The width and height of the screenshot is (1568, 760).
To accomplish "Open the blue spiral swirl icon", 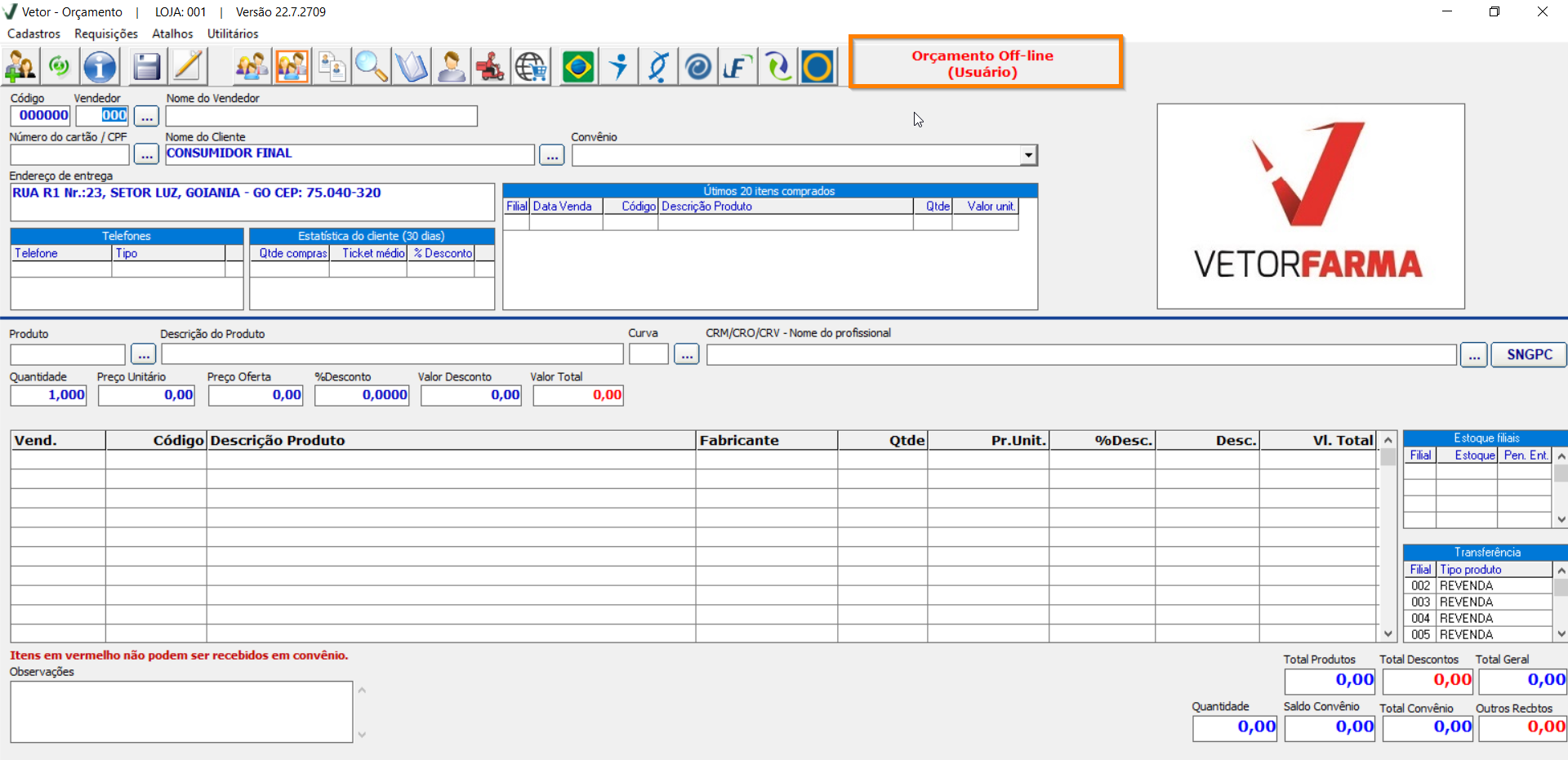I will tap(698, 67).
